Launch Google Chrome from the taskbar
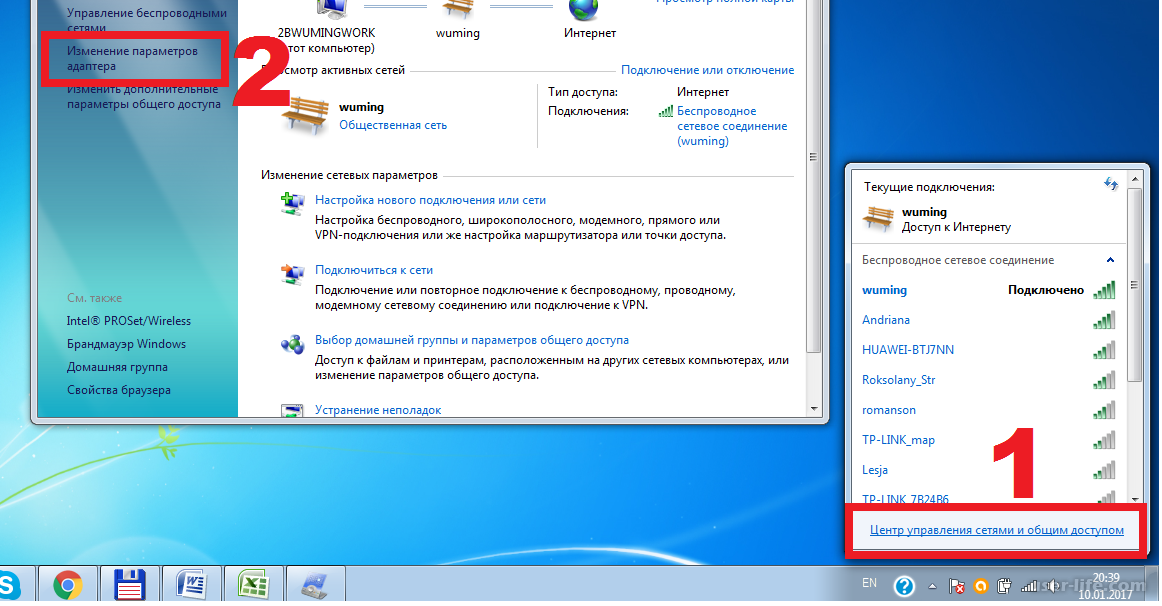 [68, 585]
